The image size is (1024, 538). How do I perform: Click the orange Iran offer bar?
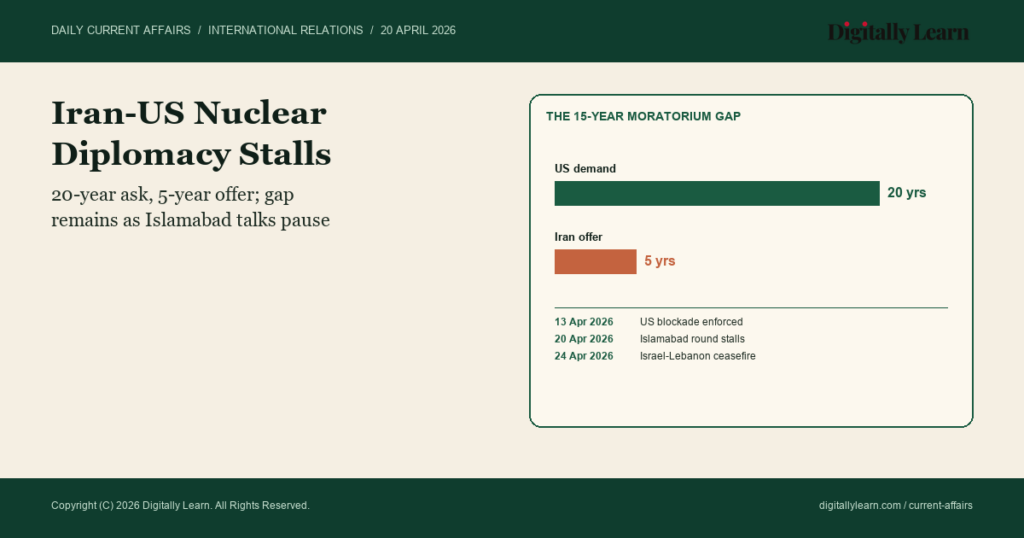pyautogui.click(x=596, y=261)
